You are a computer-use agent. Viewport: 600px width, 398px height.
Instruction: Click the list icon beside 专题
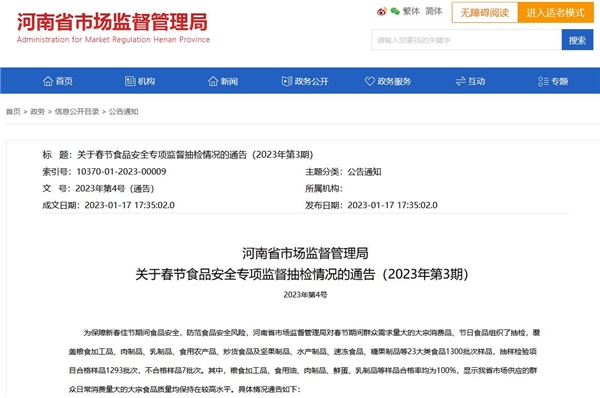543,81
